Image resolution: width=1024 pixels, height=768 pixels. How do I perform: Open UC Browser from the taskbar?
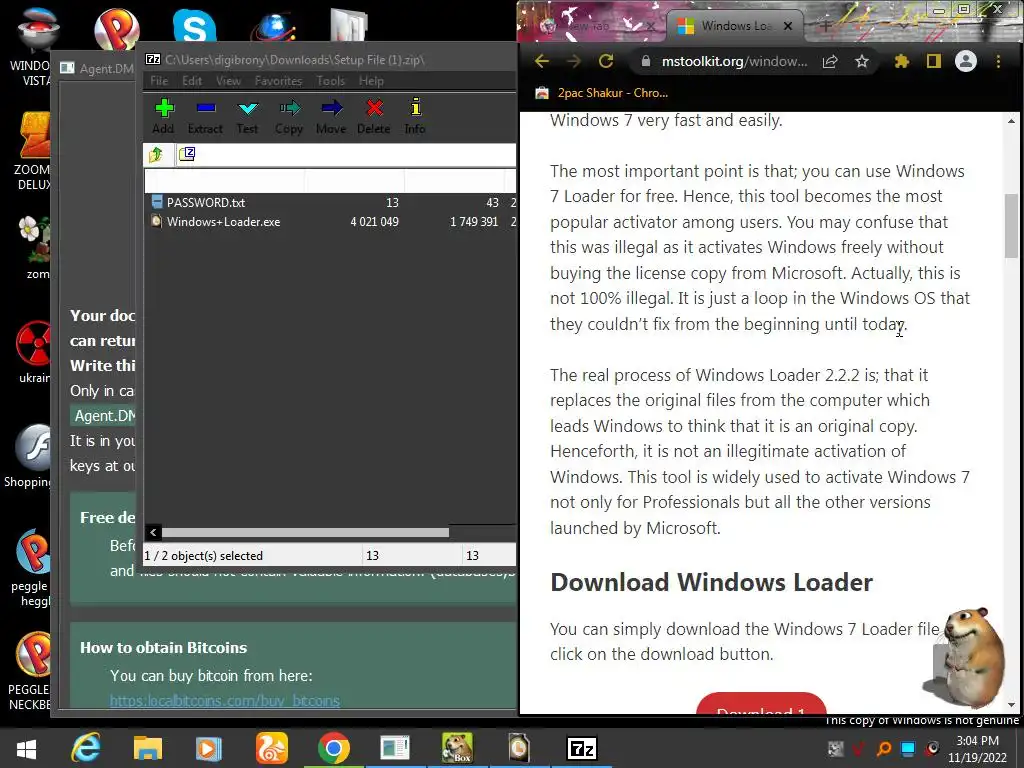[271, 748]
